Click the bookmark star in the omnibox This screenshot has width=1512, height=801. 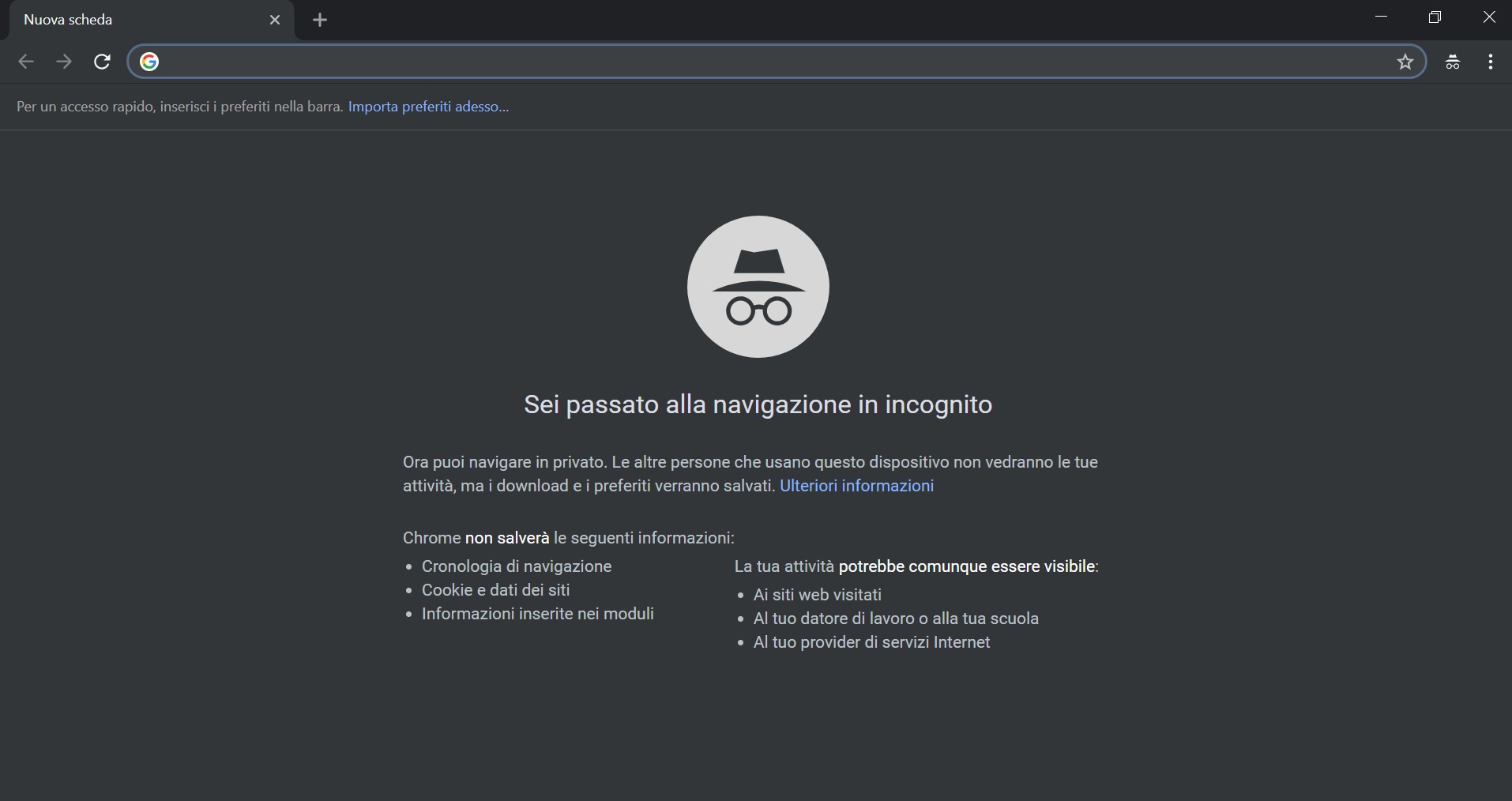click(x=1407, y=62)
